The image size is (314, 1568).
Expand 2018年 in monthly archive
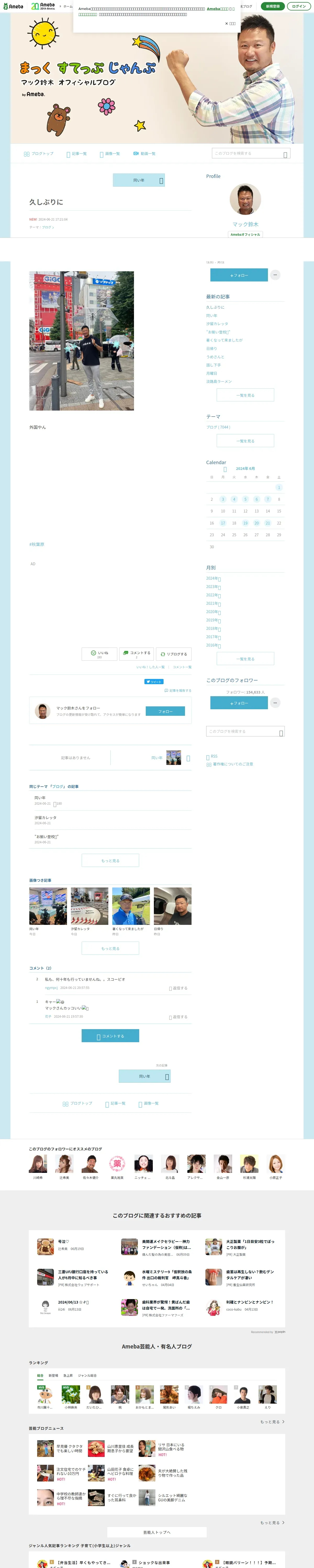tap(214, 629)
